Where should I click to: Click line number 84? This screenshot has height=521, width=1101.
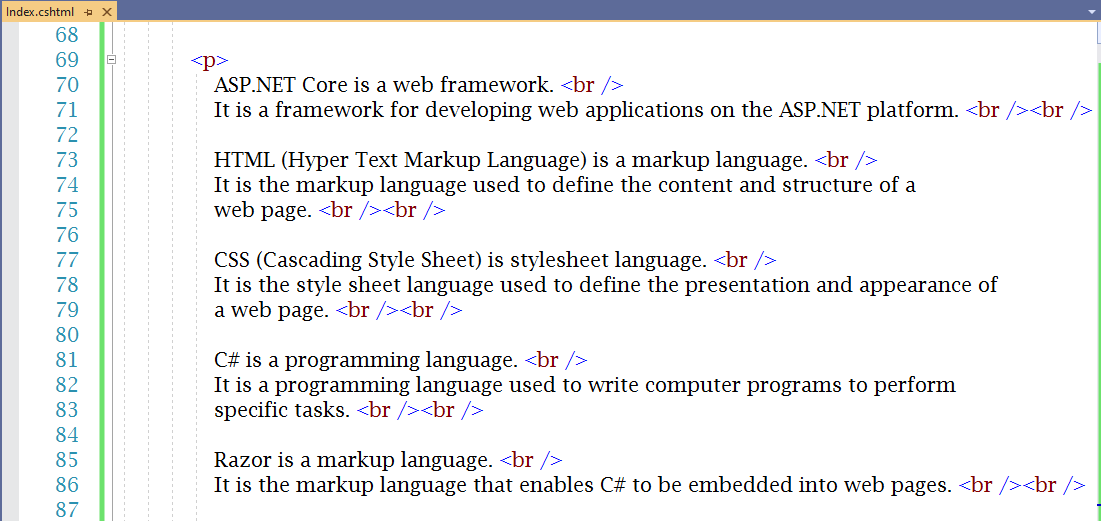(67, 435)
